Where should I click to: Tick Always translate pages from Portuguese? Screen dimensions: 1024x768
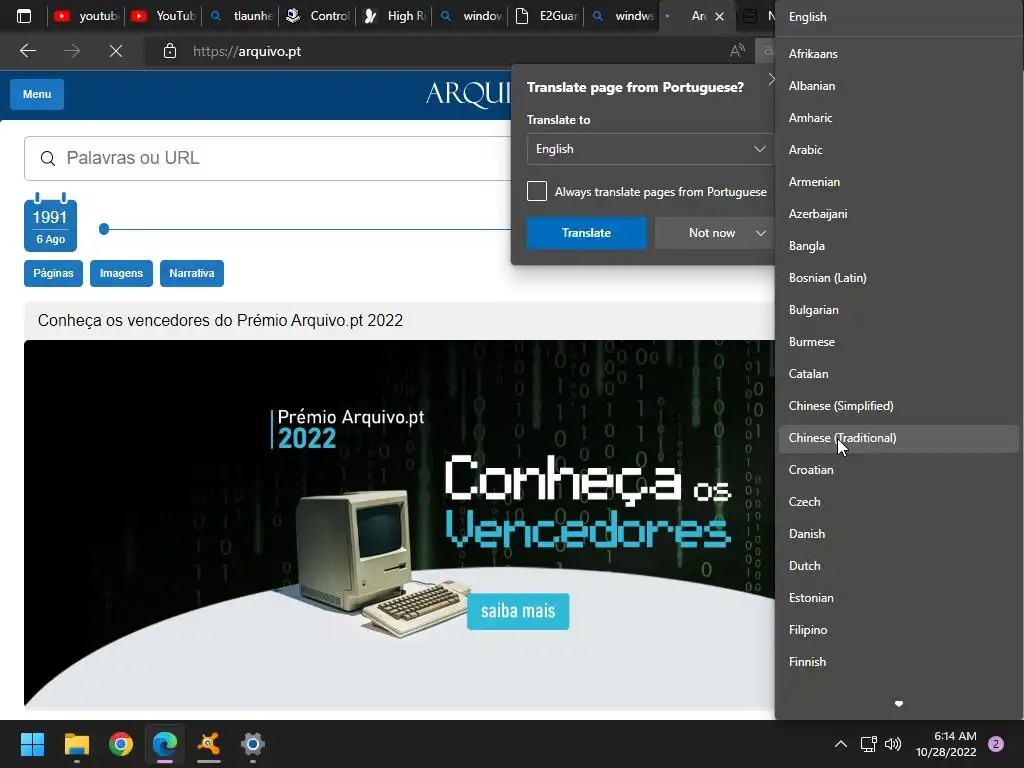[537, 191]
